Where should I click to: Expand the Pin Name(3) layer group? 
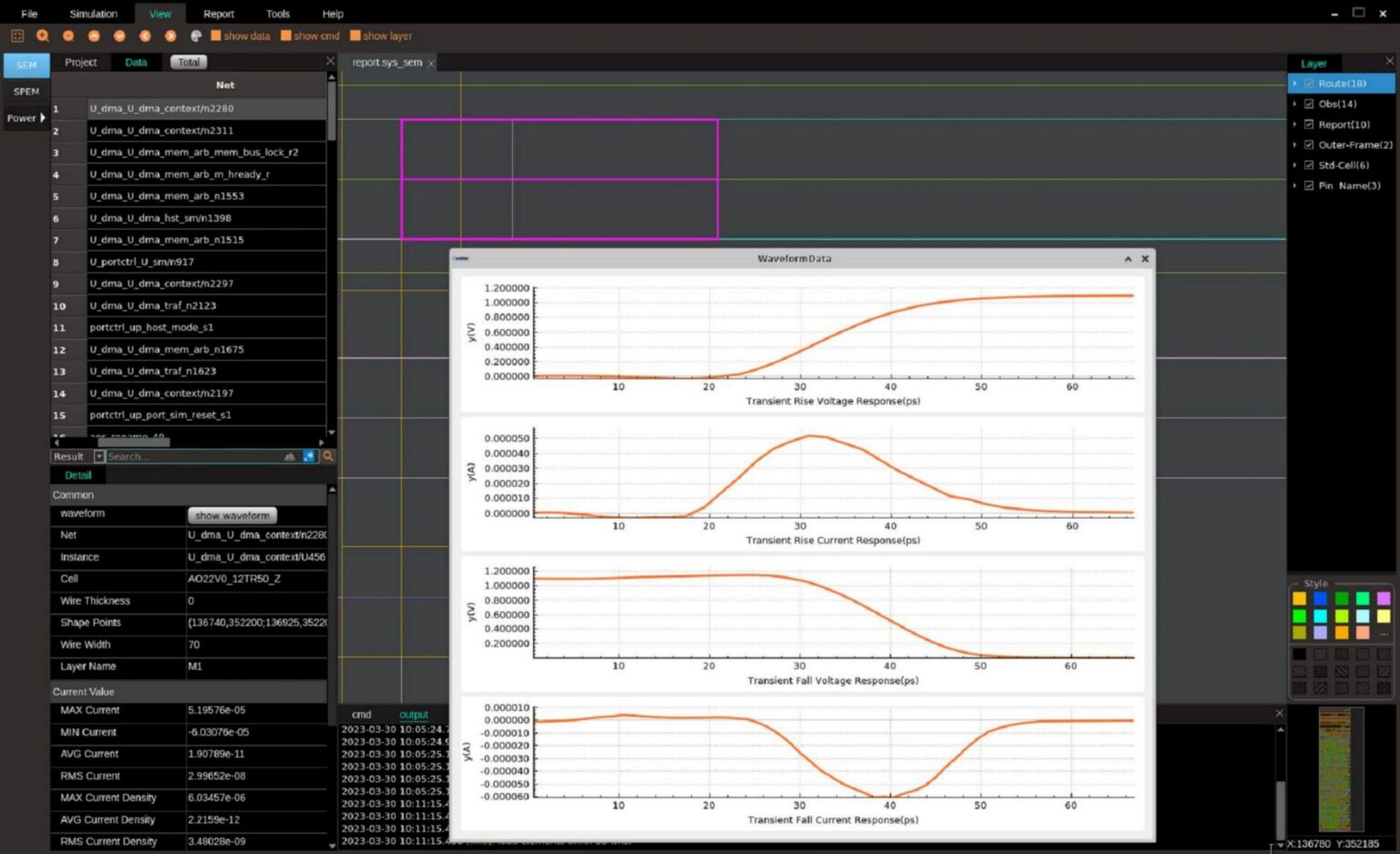[1294, 185]
